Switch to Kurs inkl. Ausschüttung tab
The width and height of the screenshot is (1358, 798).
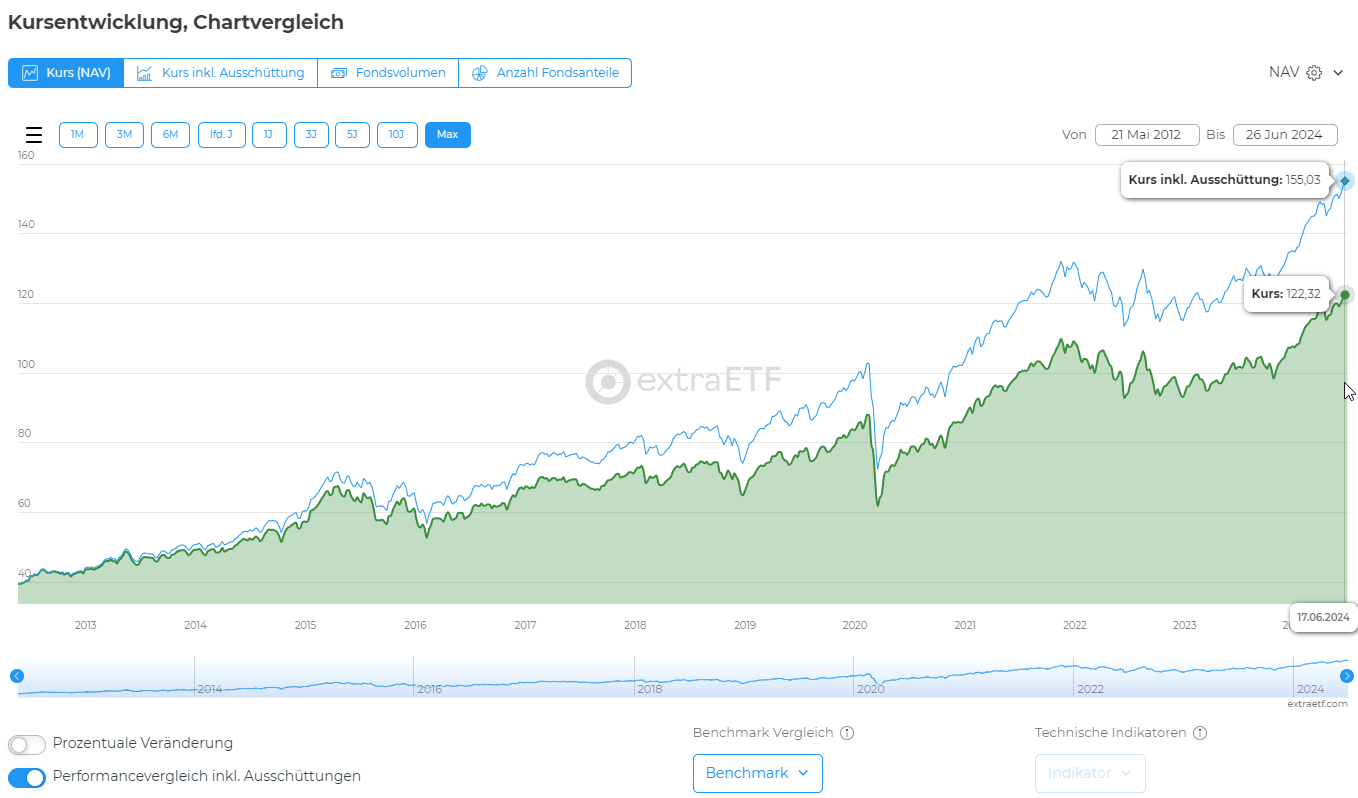[221, 73]
